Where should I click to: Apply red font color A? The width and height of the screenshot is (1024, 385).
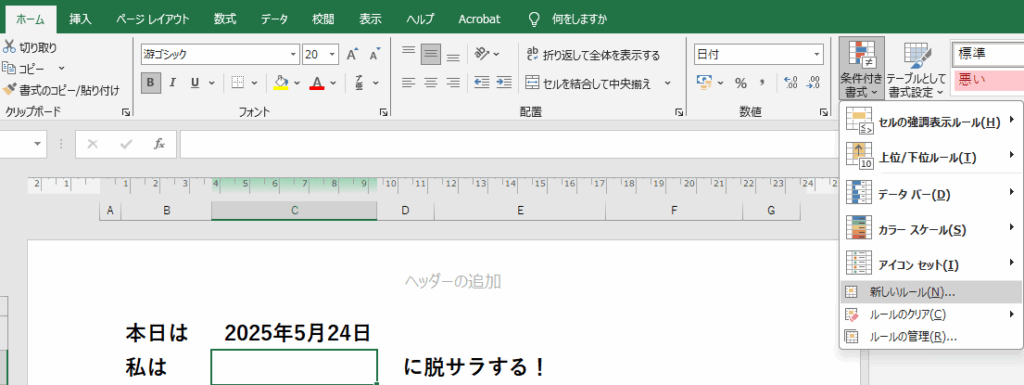tap(317, 83)
